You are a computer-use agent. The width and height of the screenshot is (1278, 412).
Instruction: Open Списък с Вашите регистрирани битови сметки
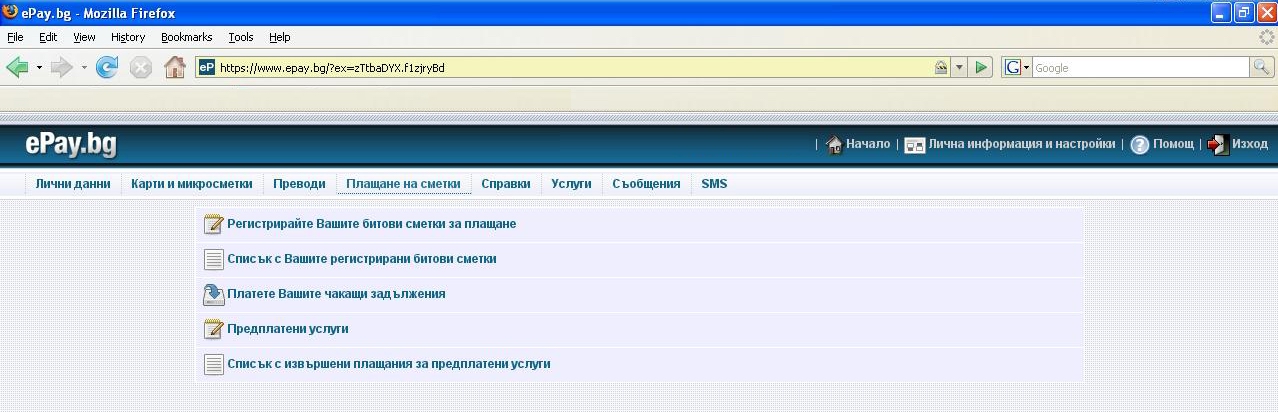[362, 259]
